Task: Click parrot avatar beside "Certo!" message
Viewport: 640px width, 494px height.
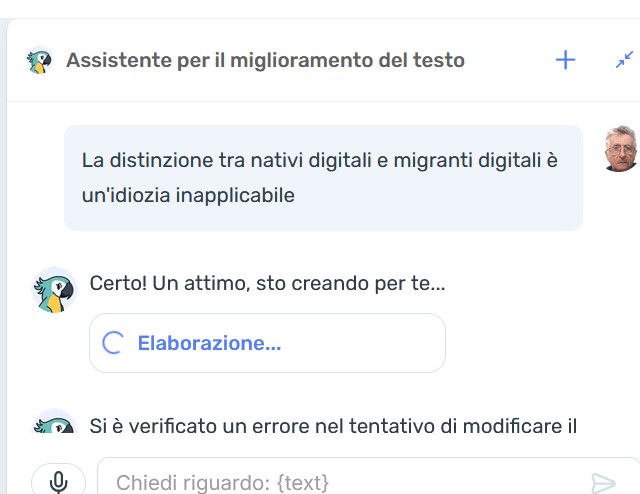Action: [x=54, y=291]
